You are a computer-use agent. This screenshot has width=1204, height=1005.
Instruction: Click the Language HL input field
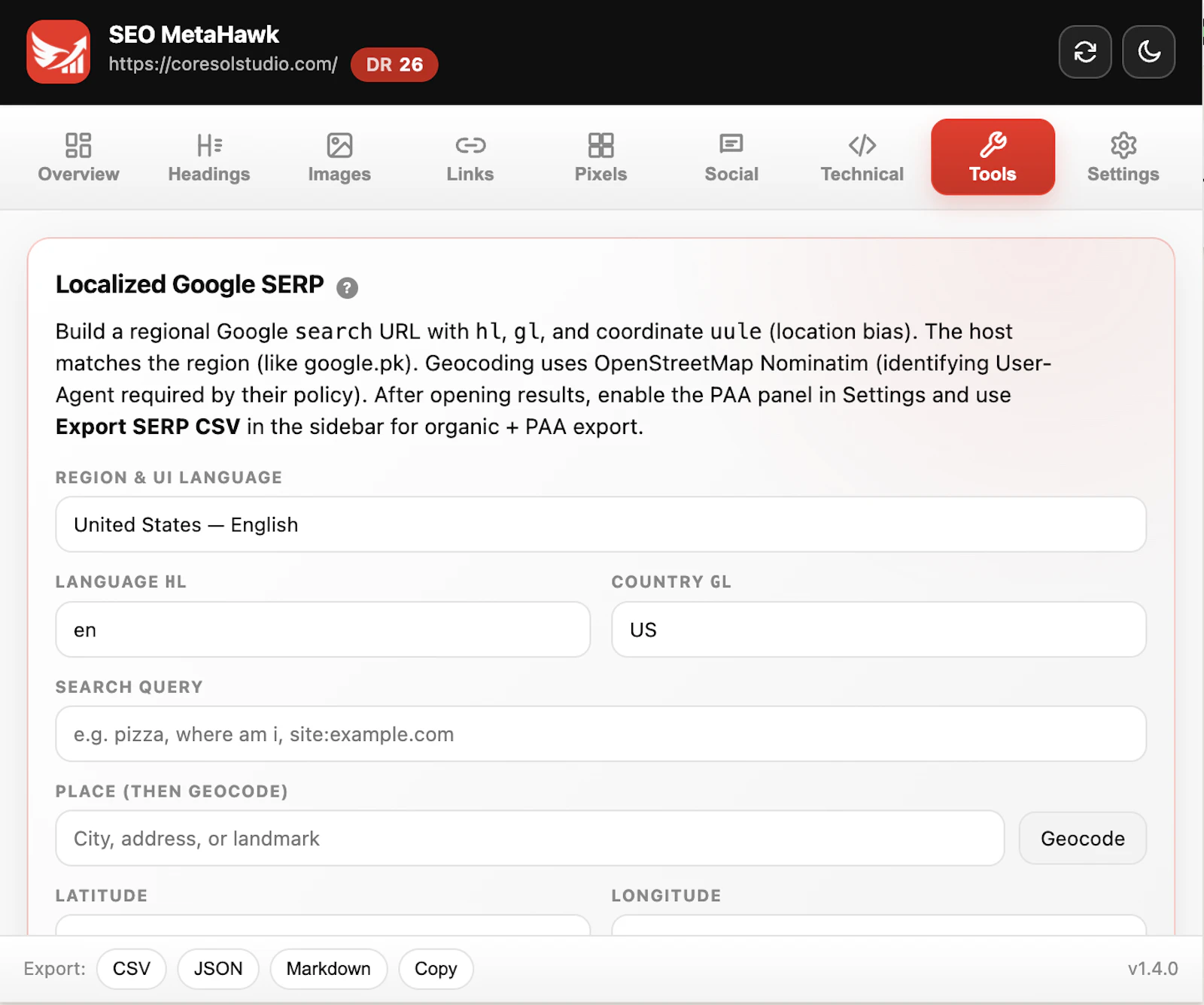pyautogui.click(x=323, y=630)
